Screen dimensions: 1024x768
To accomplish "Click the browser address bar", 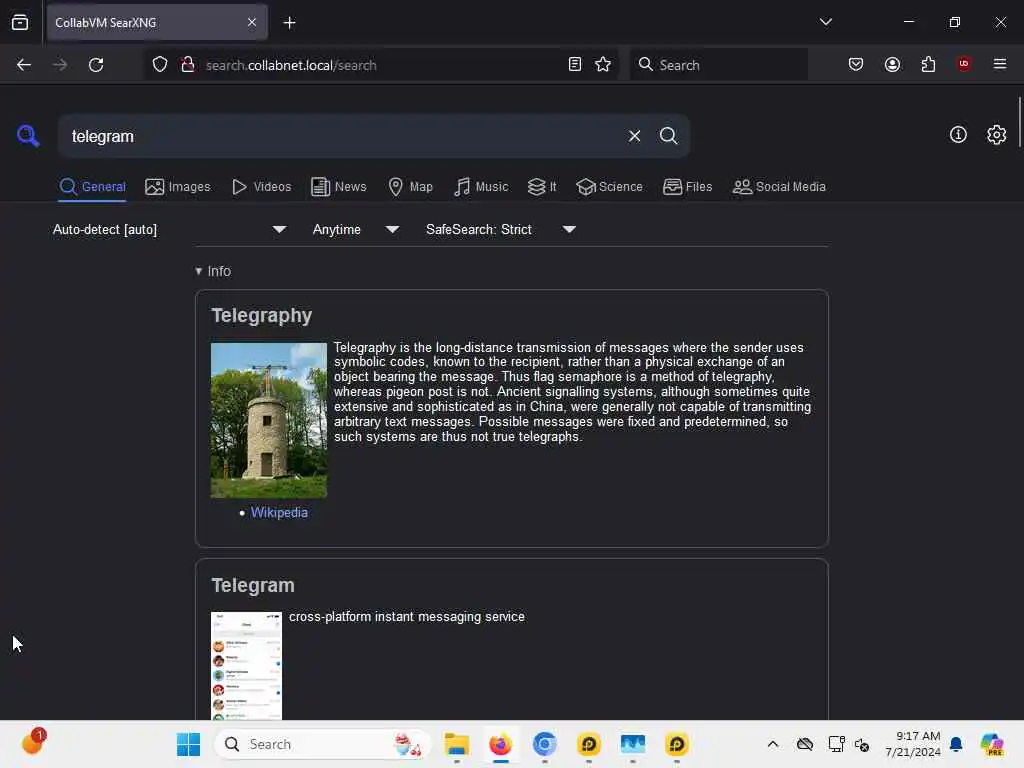I will pyautogui.click(x=382, y=65).
